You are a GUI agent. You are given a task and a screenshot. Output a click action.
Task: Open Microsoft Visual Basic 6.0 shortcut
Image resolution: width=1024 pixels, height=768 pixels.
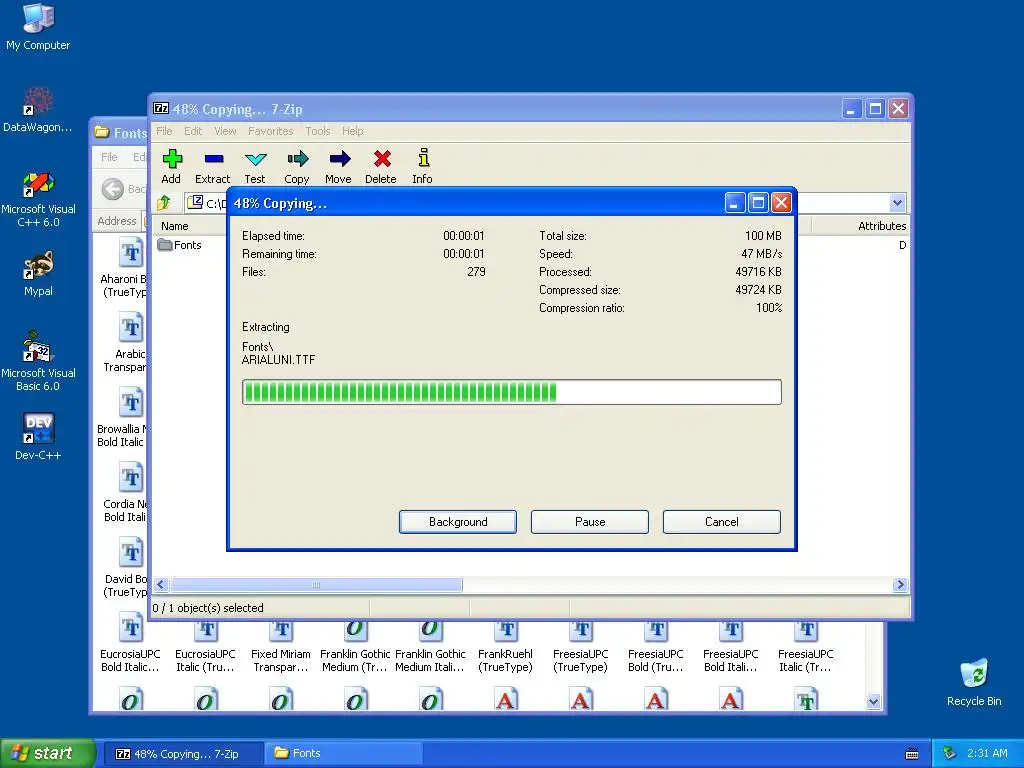pos(38,361)
